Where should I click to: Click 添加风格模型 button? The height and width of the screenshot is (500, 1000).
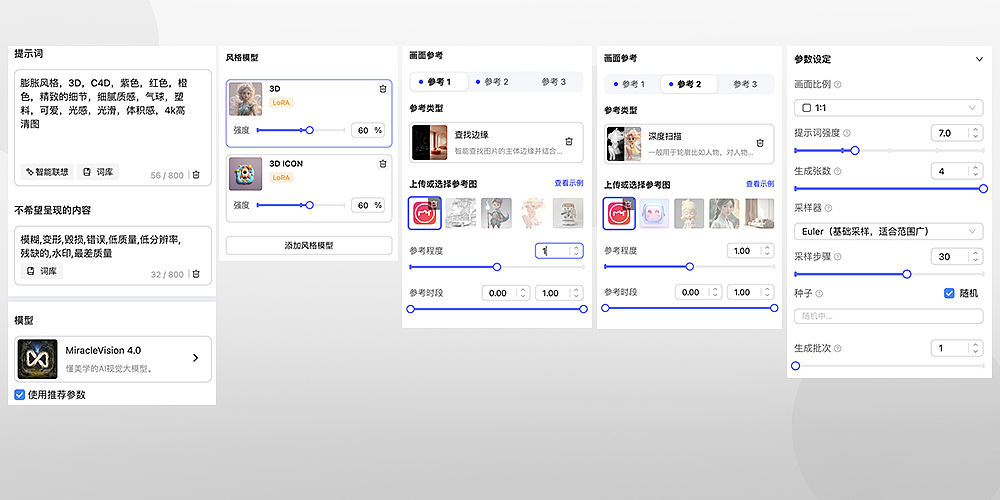[x=309, y=246]
